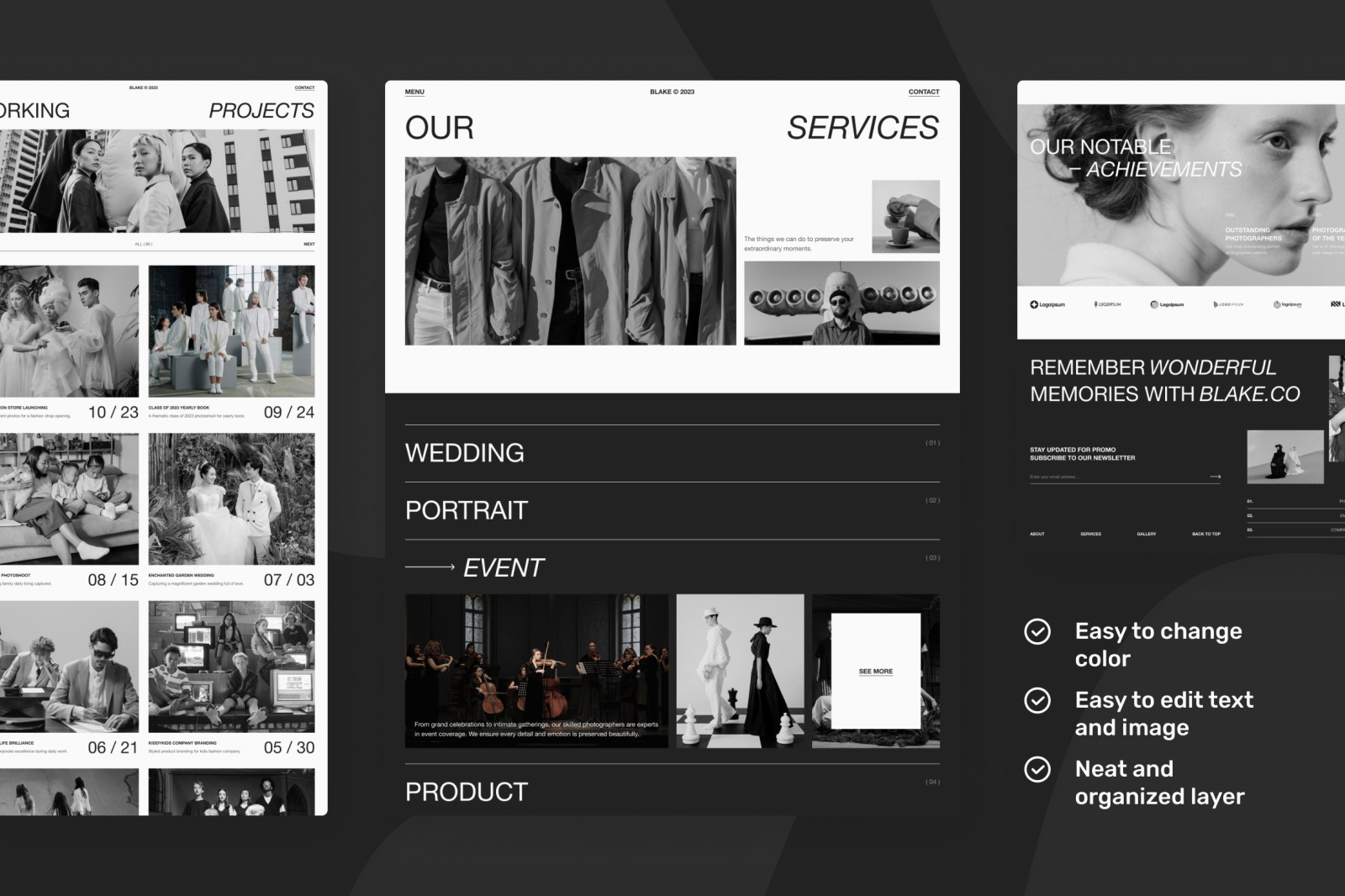Open the aircraft engine man photo

tap(841, 303)
